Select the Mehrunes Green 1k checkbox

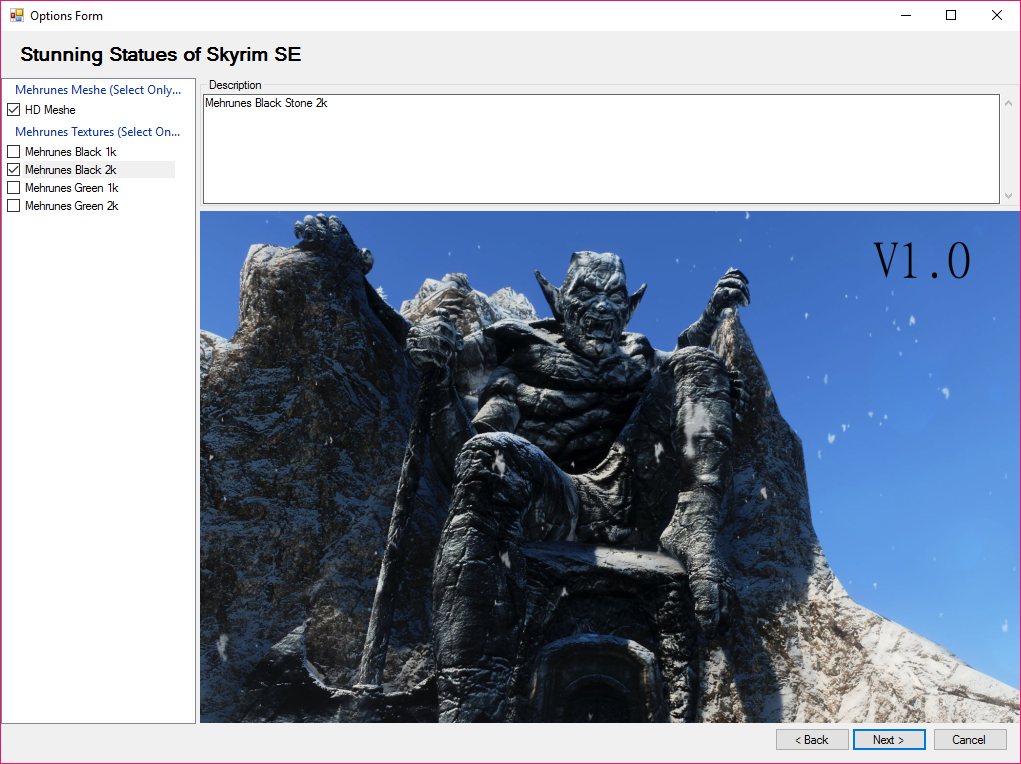coord(14,188)
